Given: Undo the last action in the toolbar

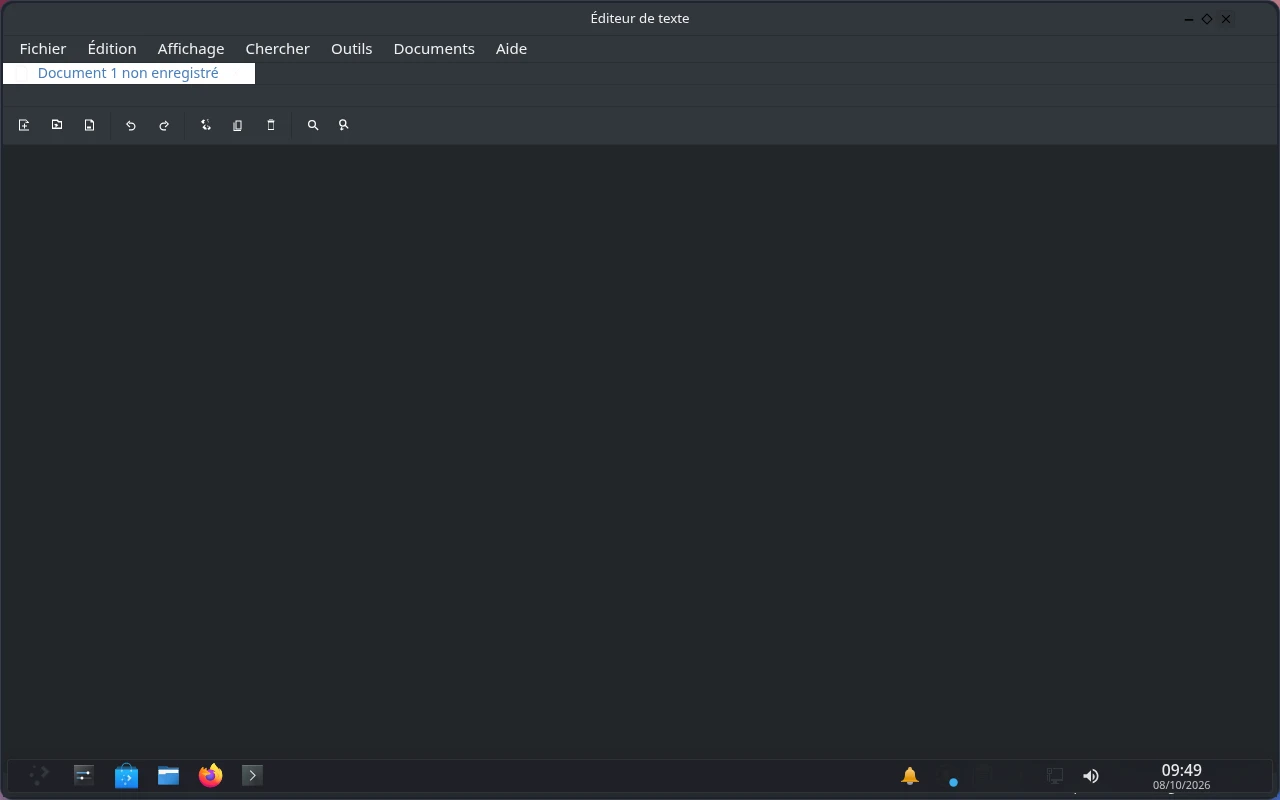Looking at the screenshot, I should pos(131,125).
